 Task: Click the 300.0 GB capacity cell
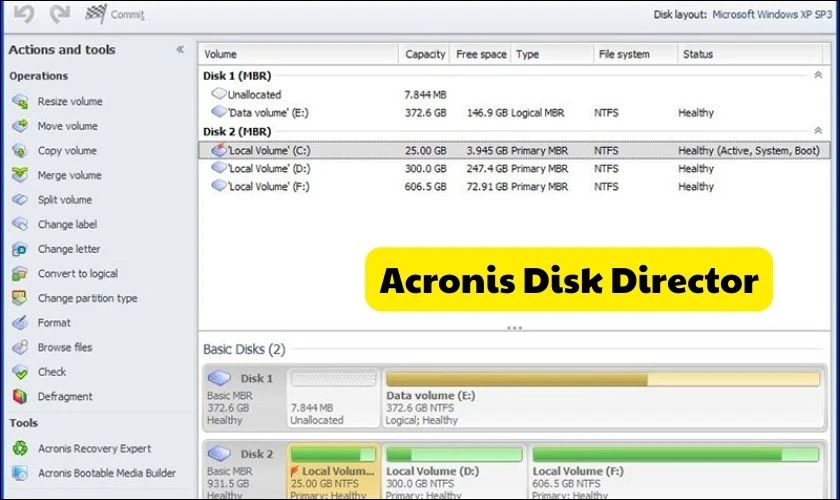(425, 168)
